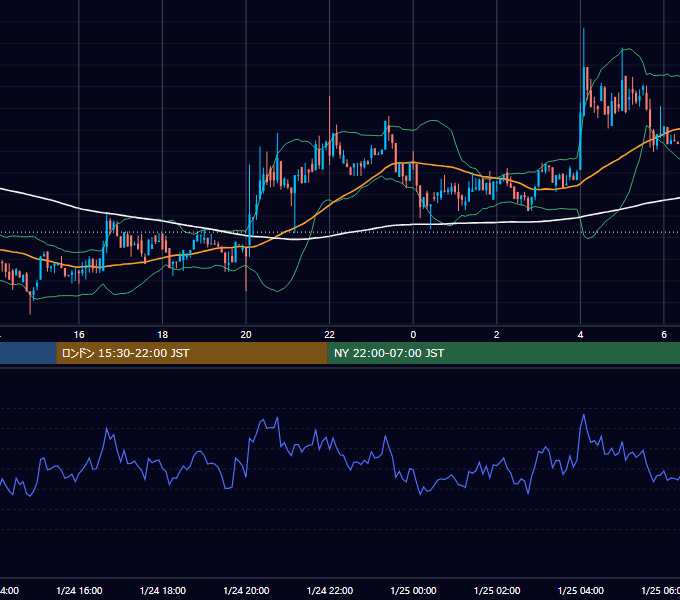The width and height of the screenshot is (680, 600).
Task: Click the 6 hour axis label
Action: tap(664, 334)
